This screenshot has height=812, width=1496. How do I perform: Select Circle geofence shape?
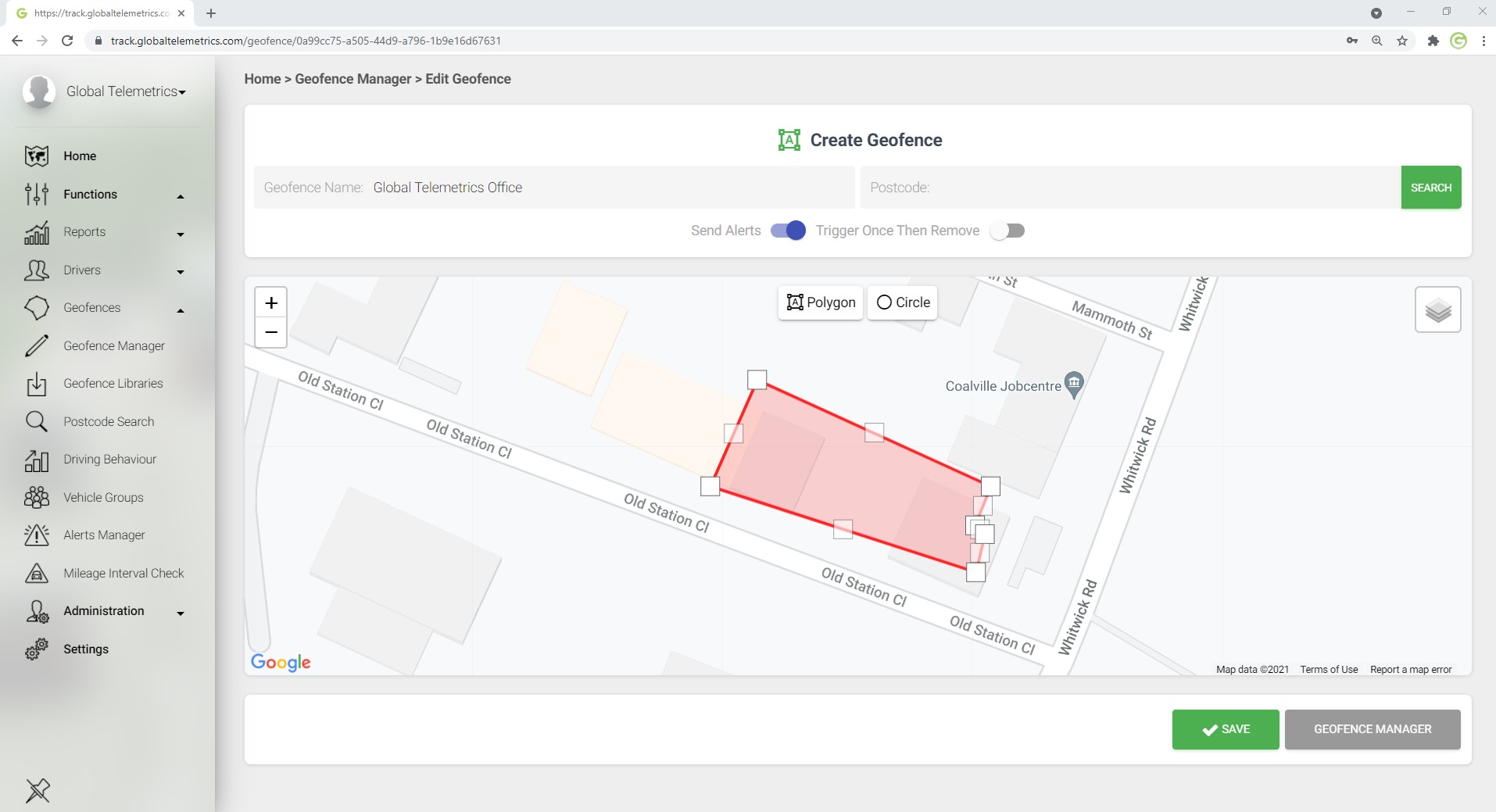[x=903, y=302]
